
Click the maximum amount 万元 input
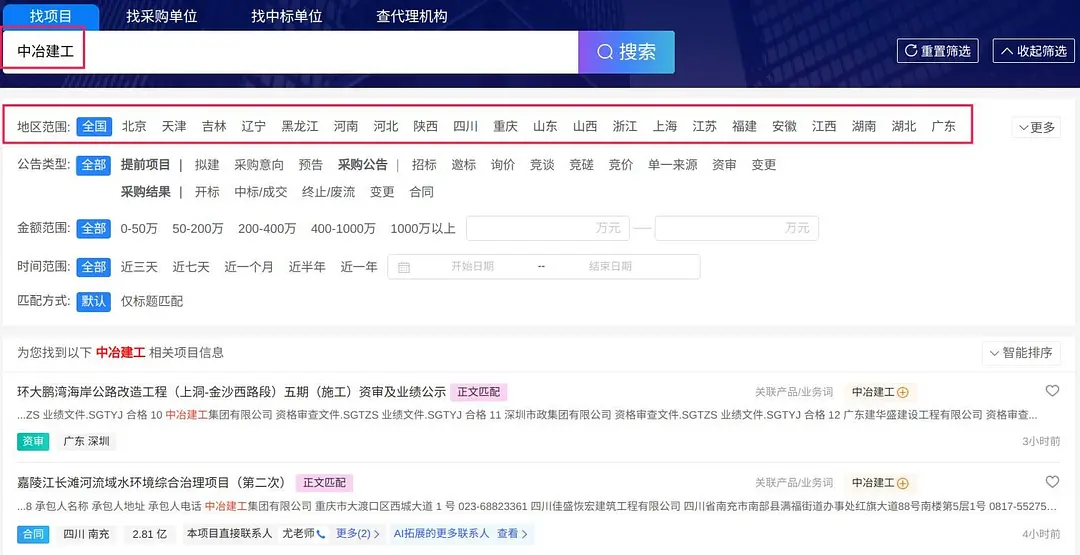coord(737,229)
